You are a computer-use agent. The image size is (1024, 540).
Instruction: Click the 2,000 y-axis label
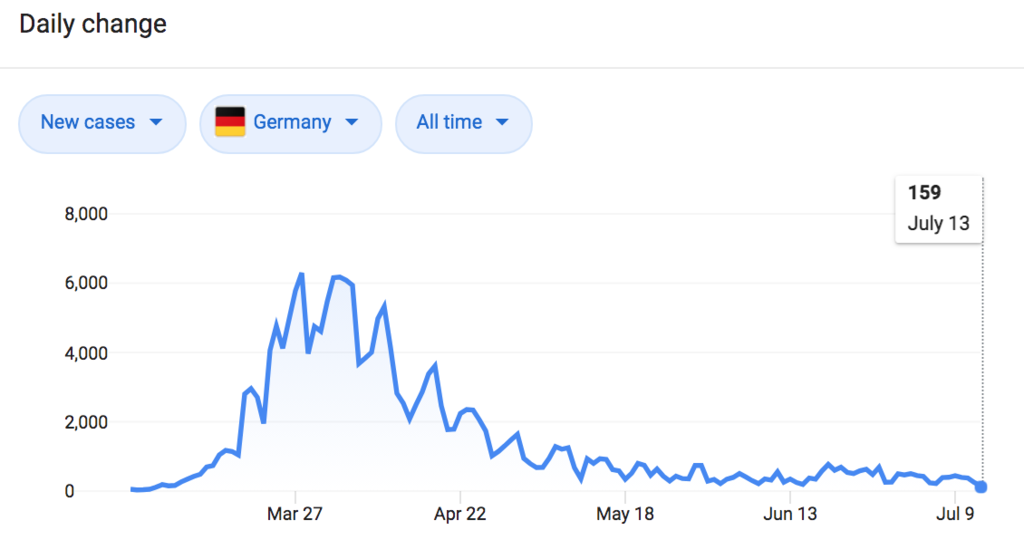pos(86,422)
